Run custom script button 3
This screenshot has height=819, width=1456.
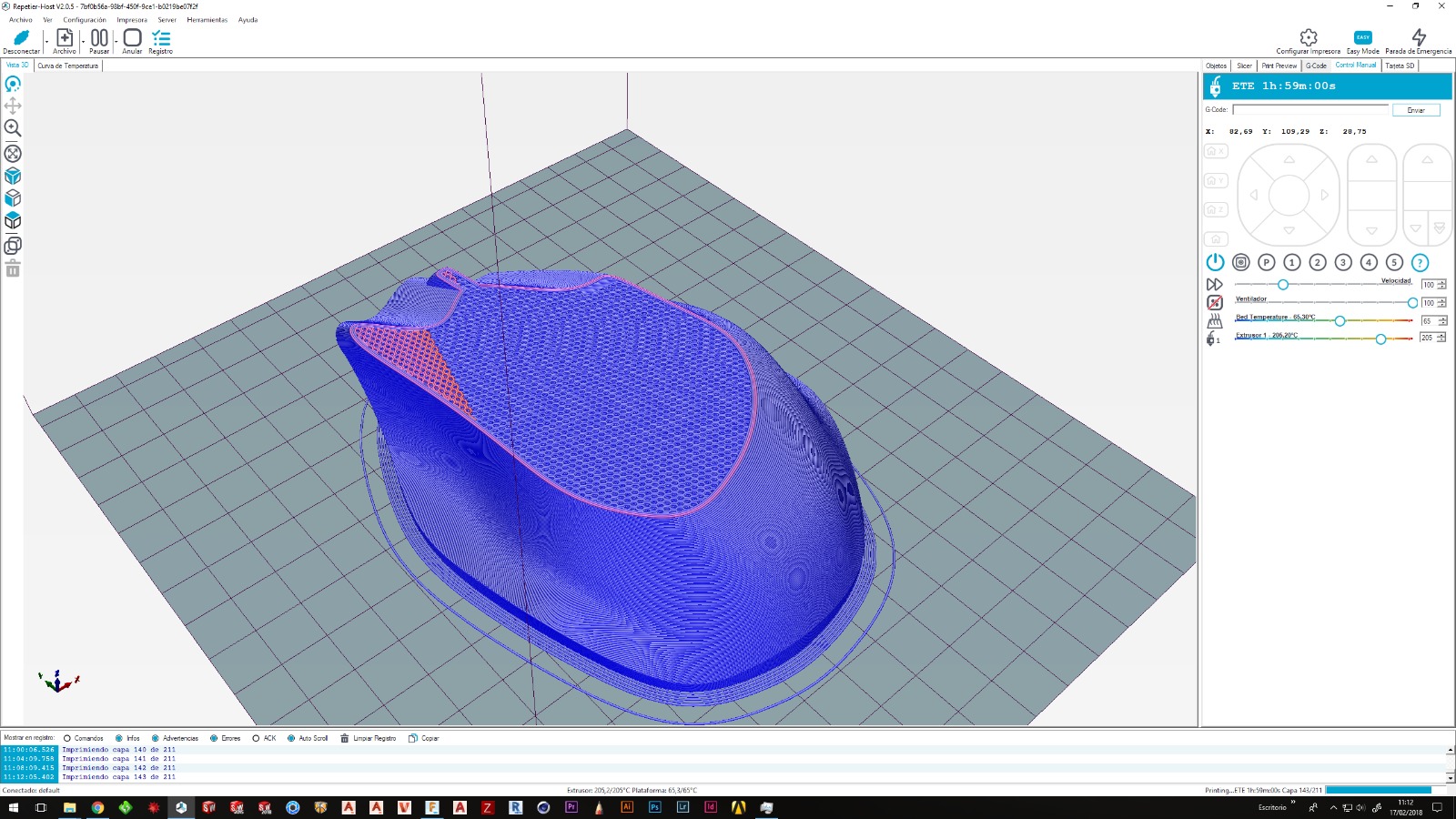(1343, 262)
